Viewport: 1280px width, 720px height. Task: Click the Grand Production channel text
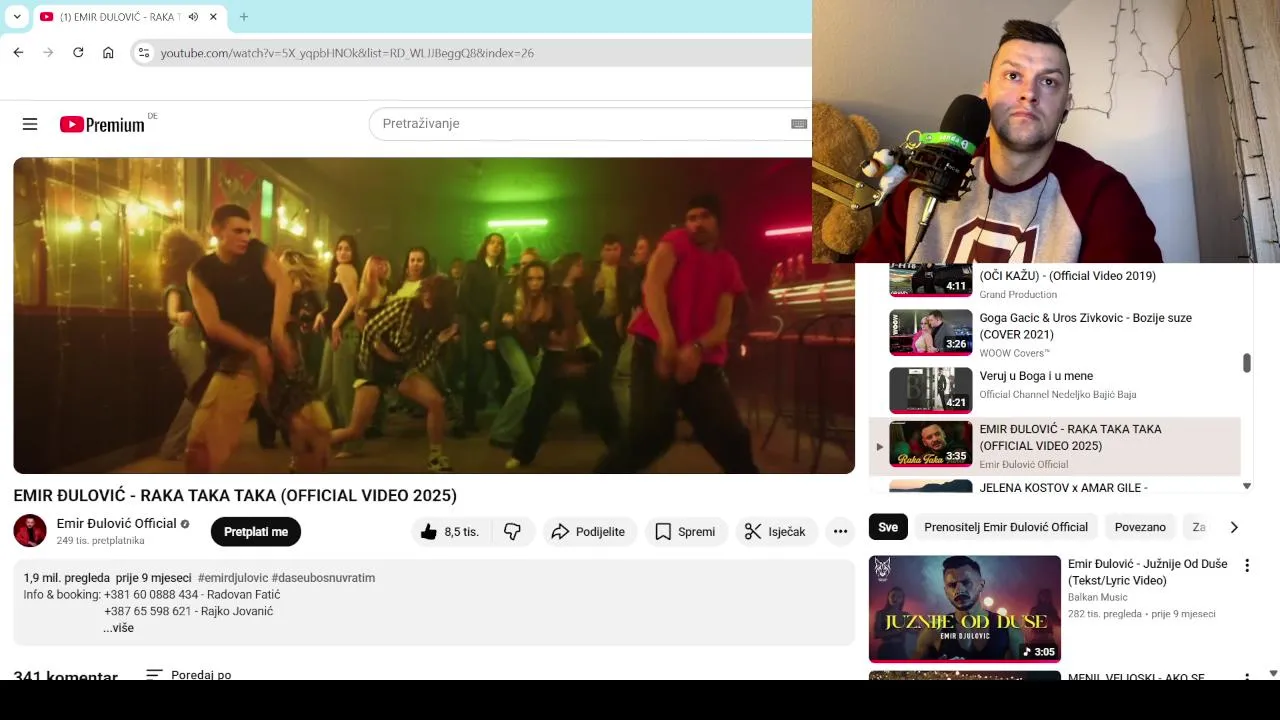[x=1018, y=294]
